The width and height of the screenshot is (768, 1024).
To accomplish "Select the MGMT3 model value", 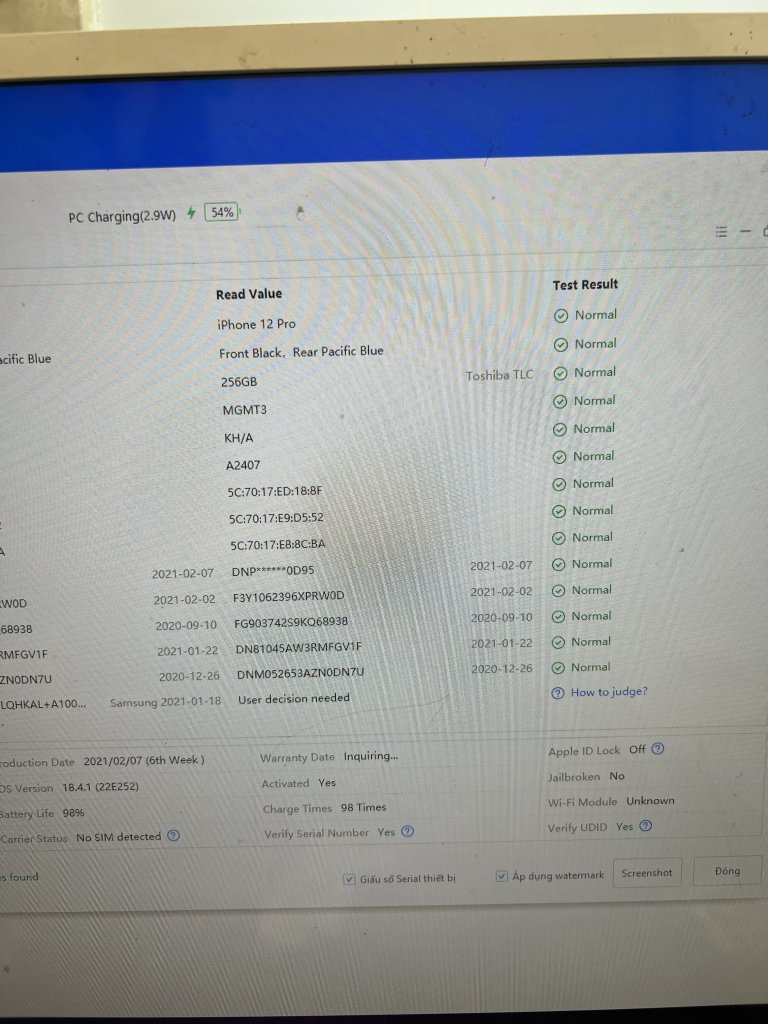I will pos(245,410).
